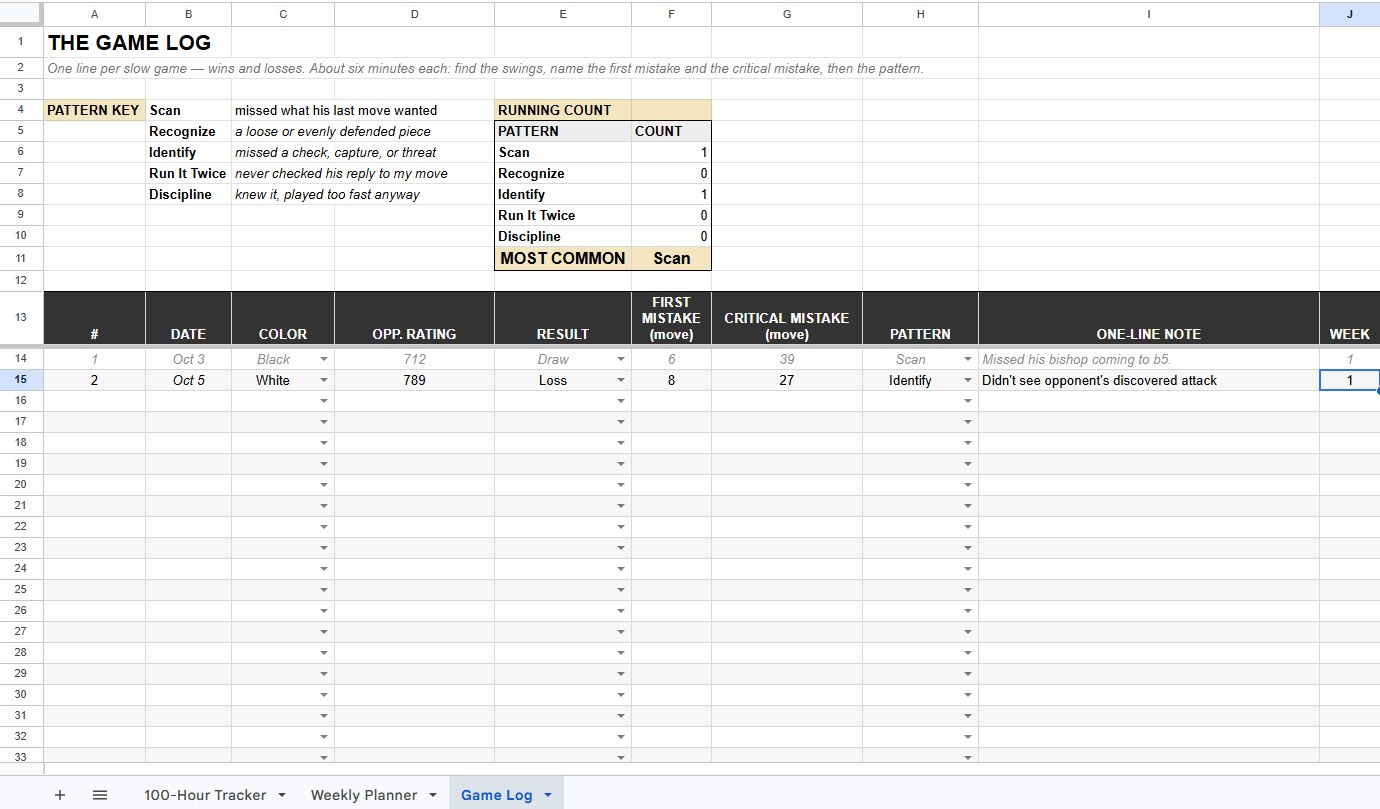Click the Recognize count cell in running count
1380x809 pixels.
tap(671, 173)
